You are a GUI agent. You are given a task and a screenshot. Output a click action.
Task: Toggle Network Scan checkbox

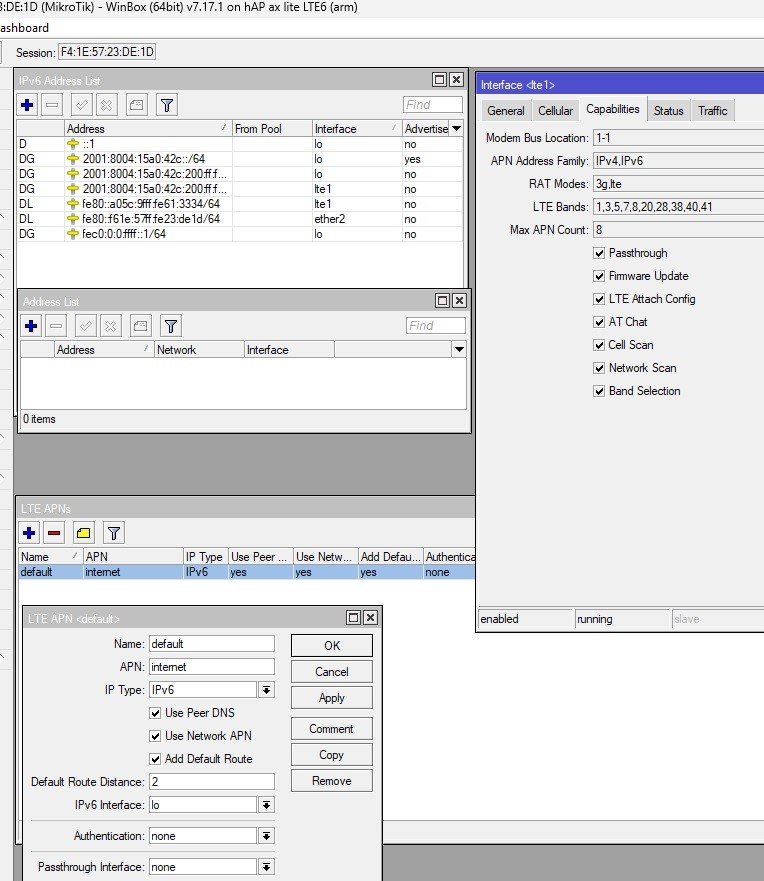coord(599,368)
